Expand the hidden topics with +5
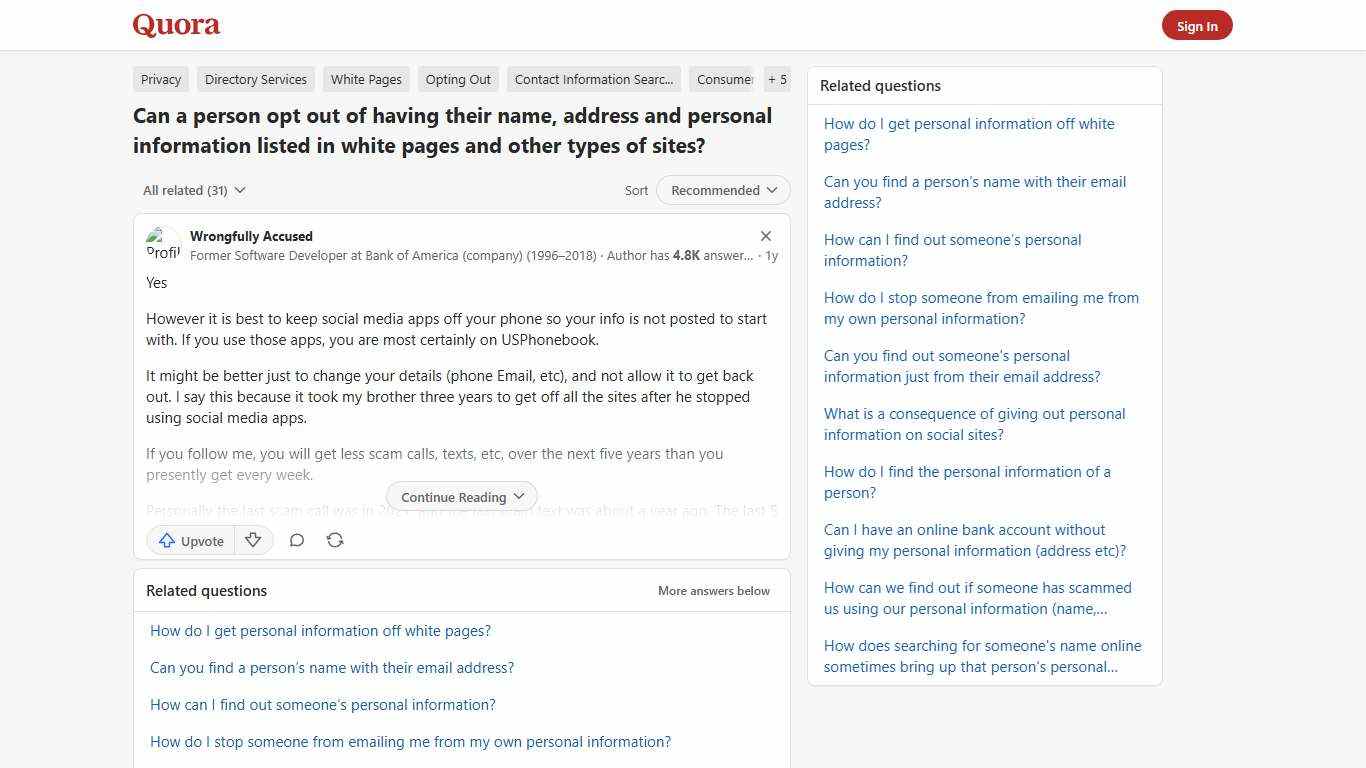The width and height of the screenshot is (1366, 768). pos(777,79)
